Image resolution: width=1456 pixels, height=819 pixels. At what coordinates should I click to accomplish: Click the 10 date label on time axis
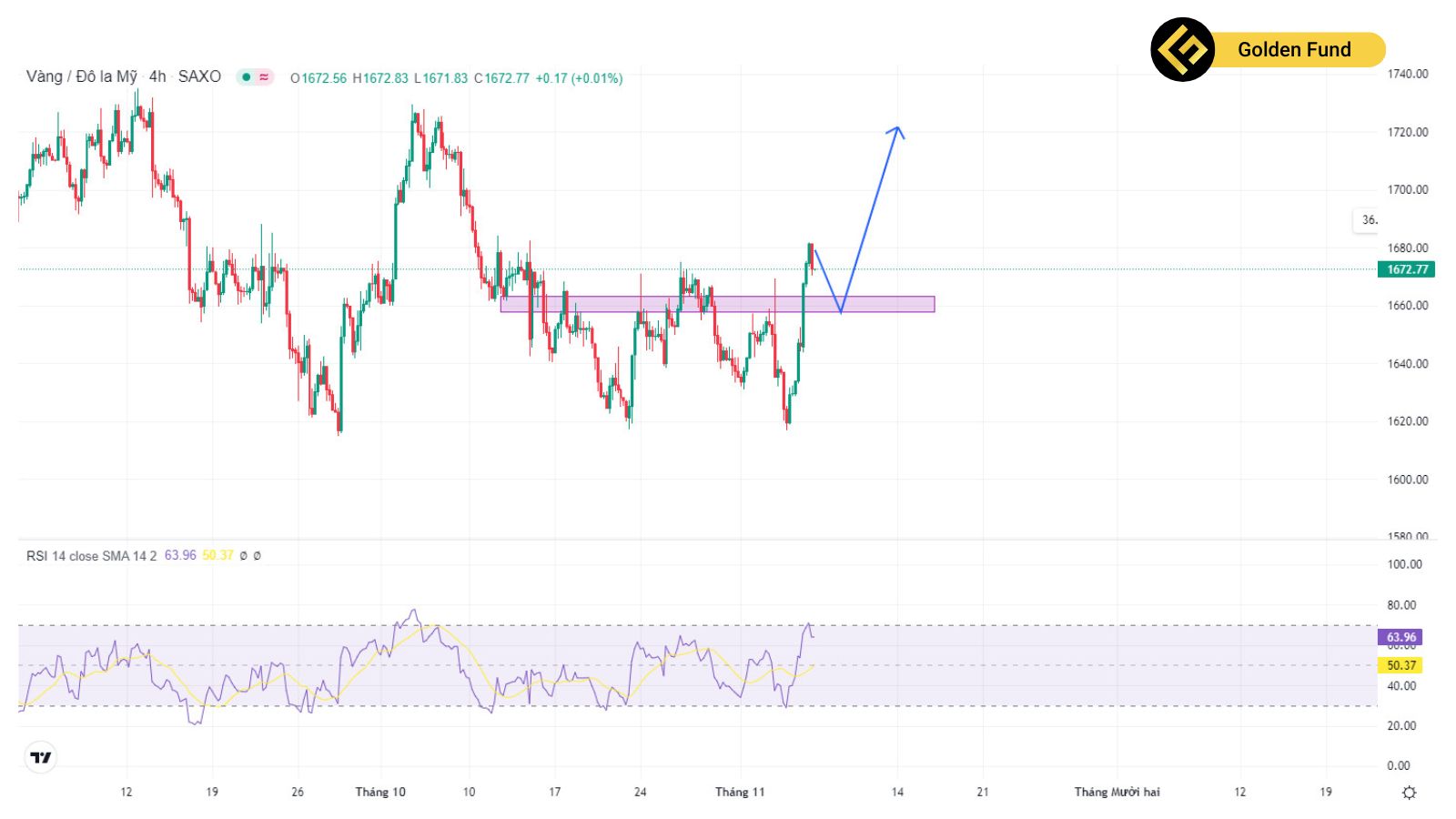click(469, 792)
